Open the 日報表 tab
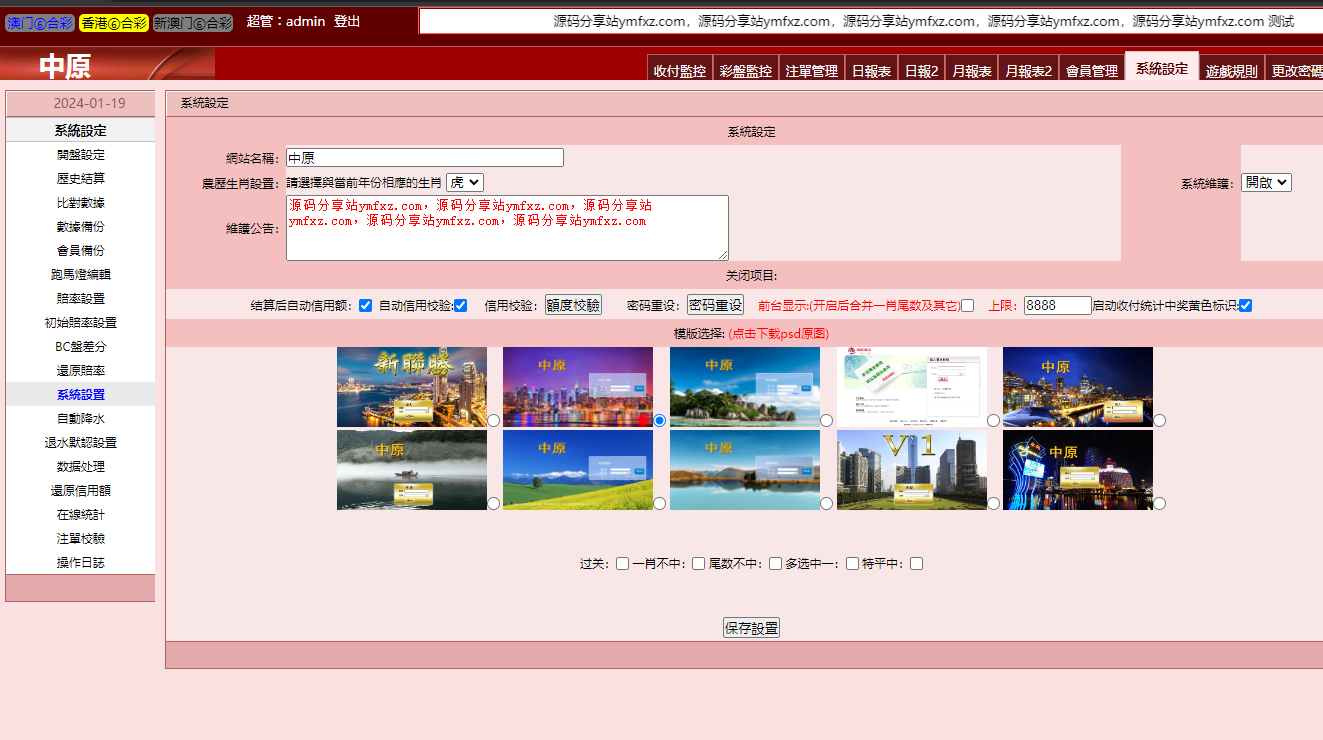 point(871,71)
